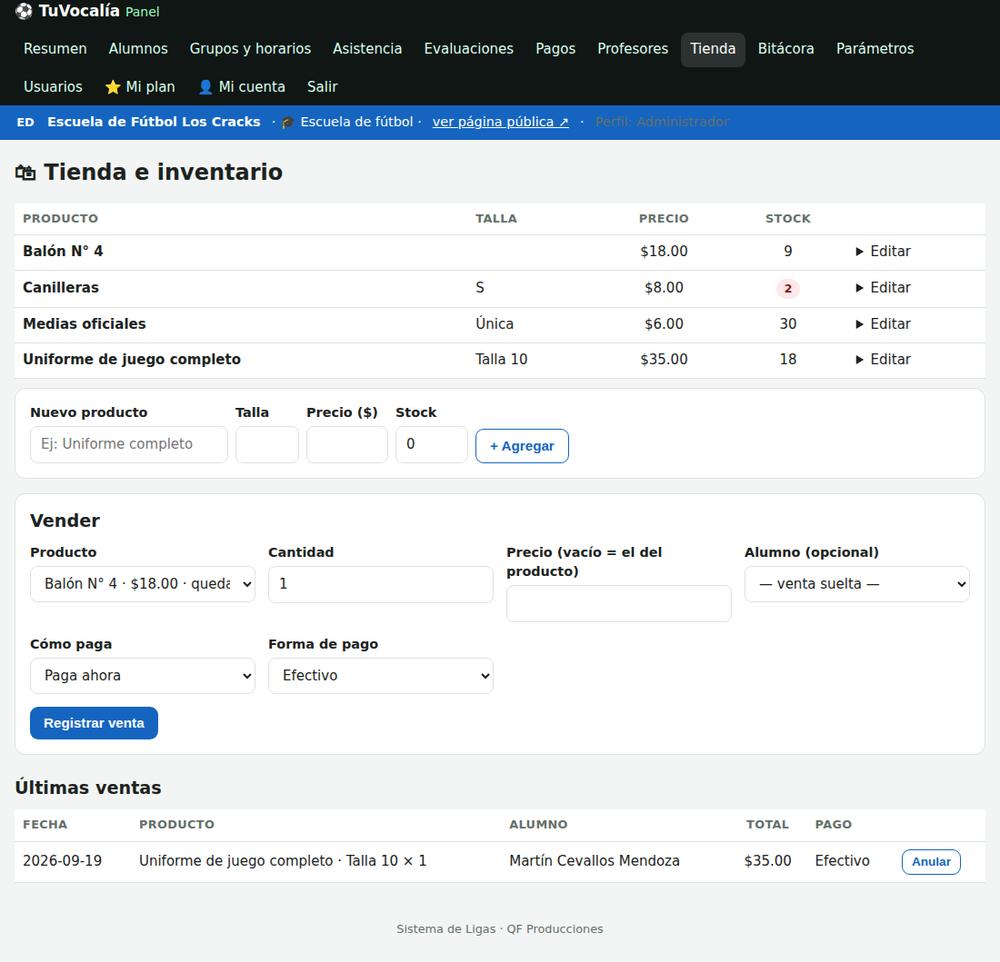
Task: Expand Editar for Medias oficiales
Action: coord(883,324)
